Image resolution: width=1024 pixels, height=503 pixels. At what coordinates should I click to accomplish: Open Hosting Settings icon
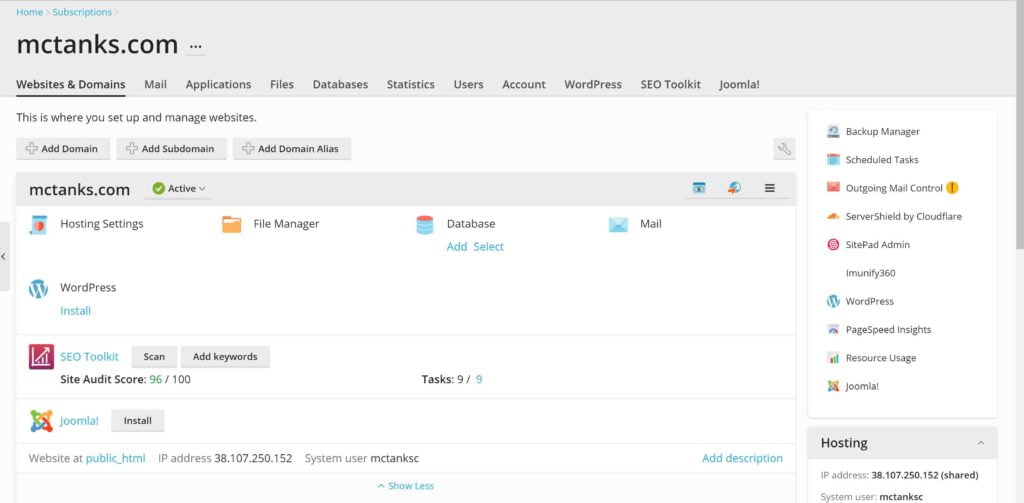click(x=39, y=224)
